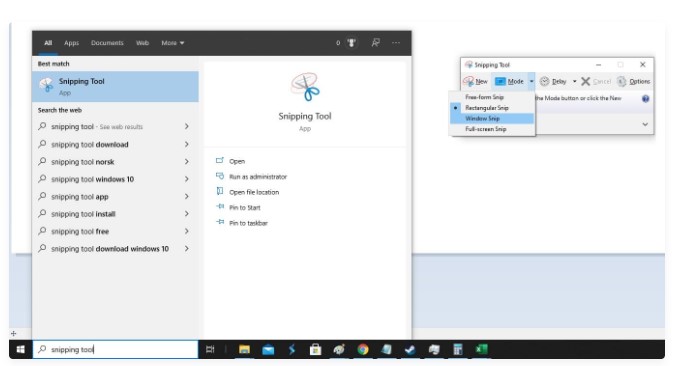
Task: Select Rectangular Snip mode
Action: pos(492,107)
